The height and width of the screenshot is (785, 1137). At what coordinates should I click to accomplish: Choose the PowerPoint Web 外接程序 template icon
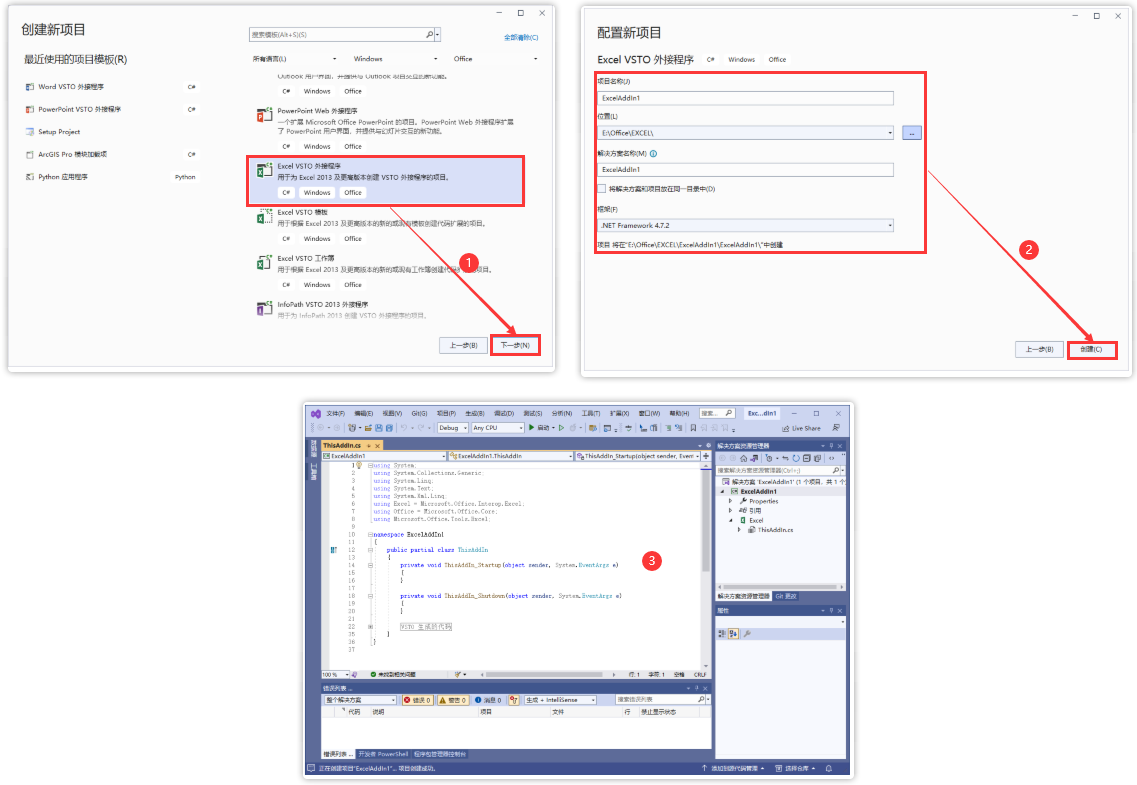click(x=264, y=115)
